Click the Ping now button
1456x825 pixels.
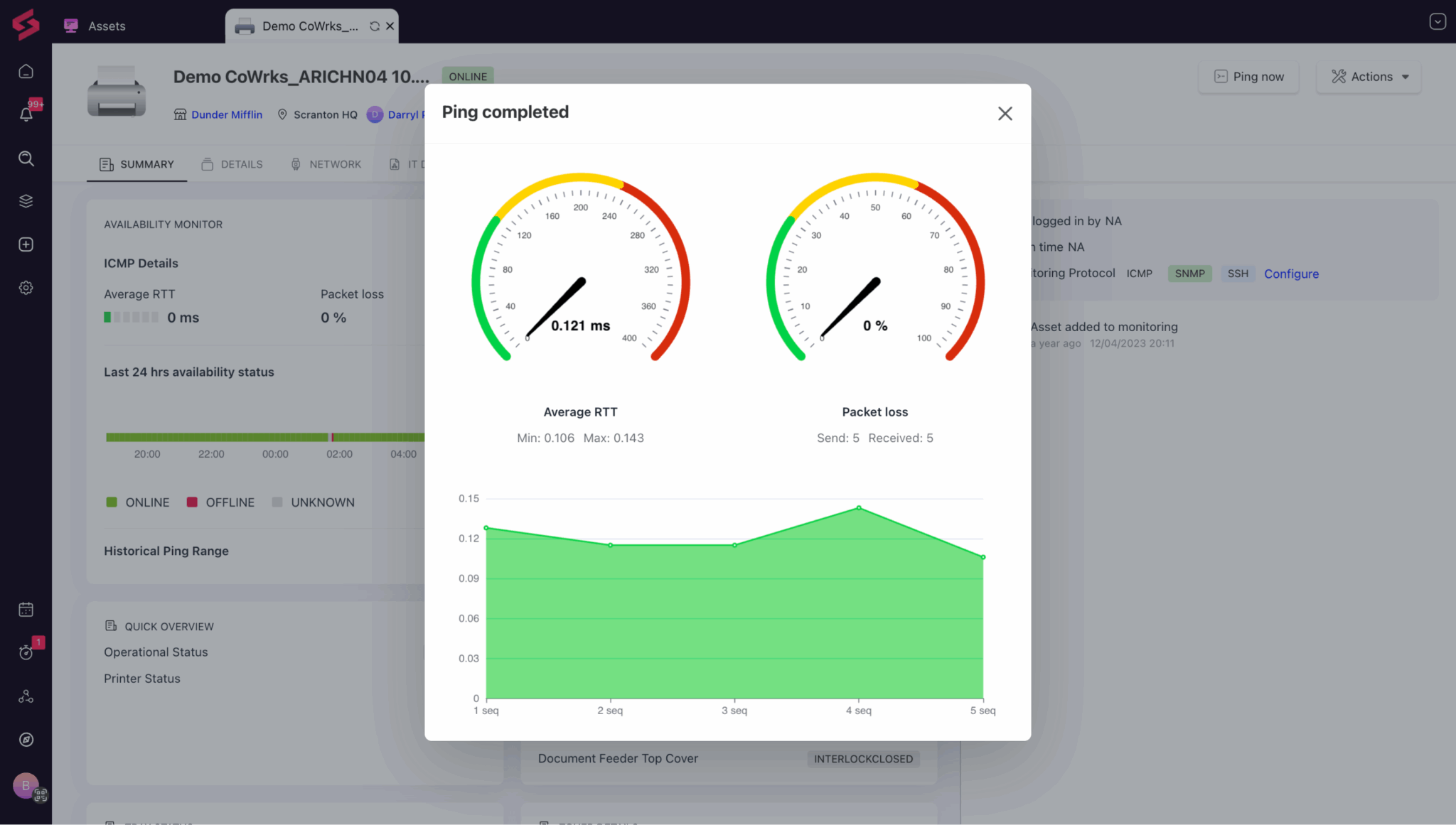point(1248,77)
